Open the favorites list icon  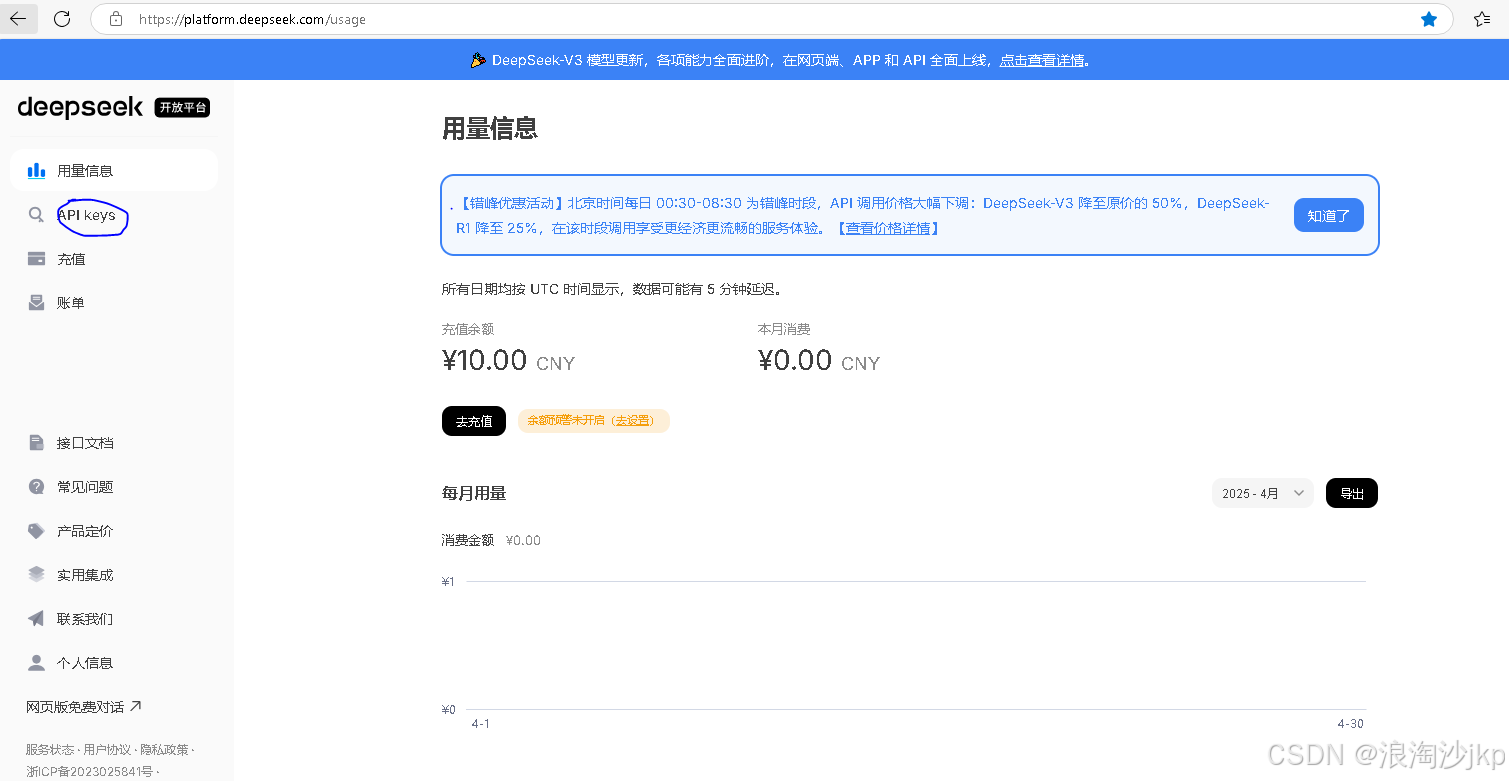point(1483,19)
